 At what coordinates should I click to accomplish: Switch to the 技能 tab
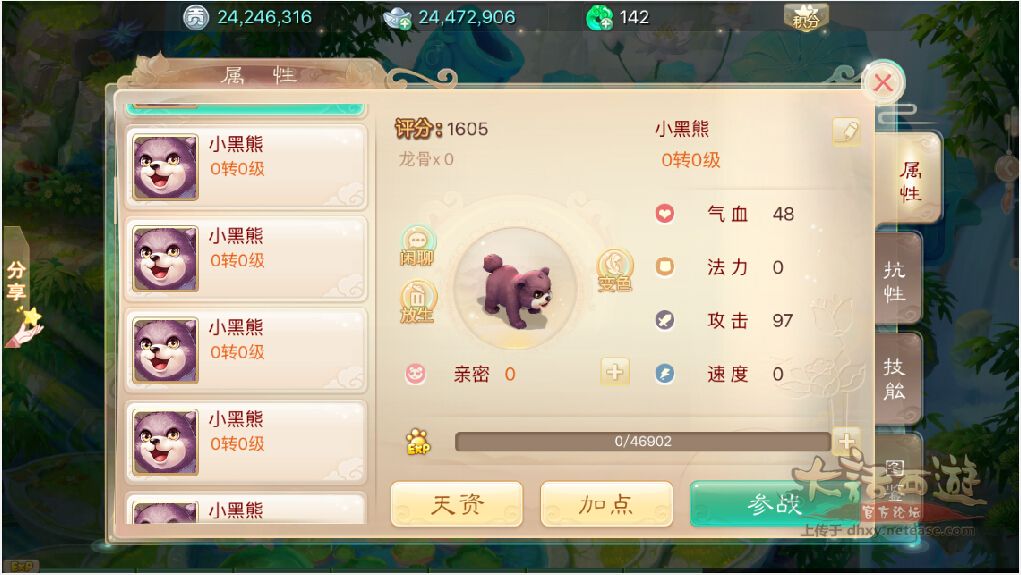point(897,378)
